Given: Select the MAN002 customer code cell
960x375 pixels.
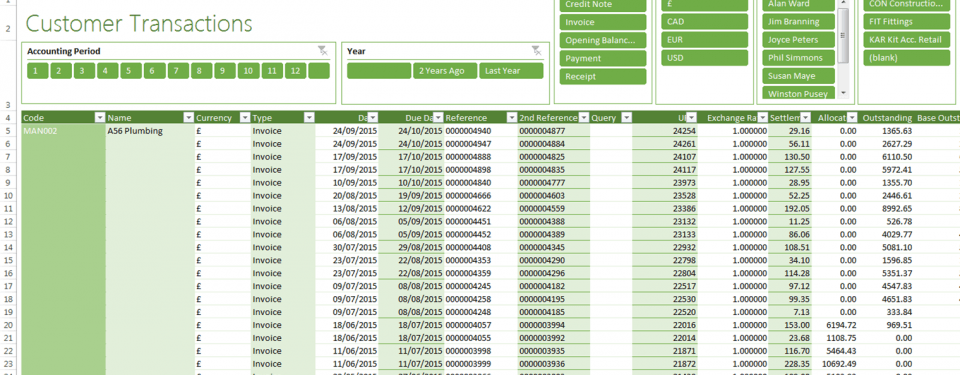Looking at the screenshot, I should coord(63,131).
